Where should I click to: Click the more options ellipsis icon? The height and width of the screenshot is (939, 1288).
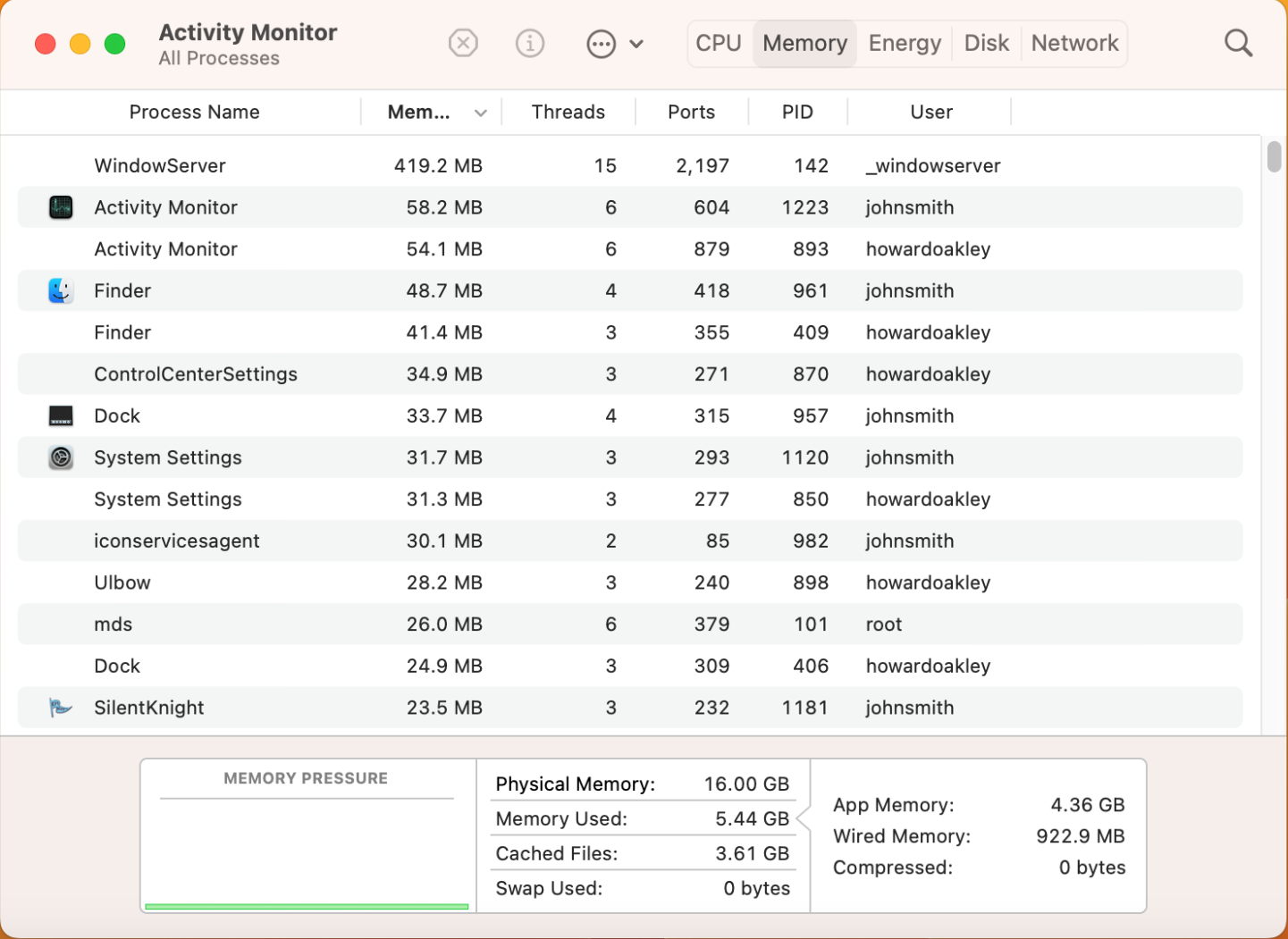pyautogui.click(x=602, y=42)
